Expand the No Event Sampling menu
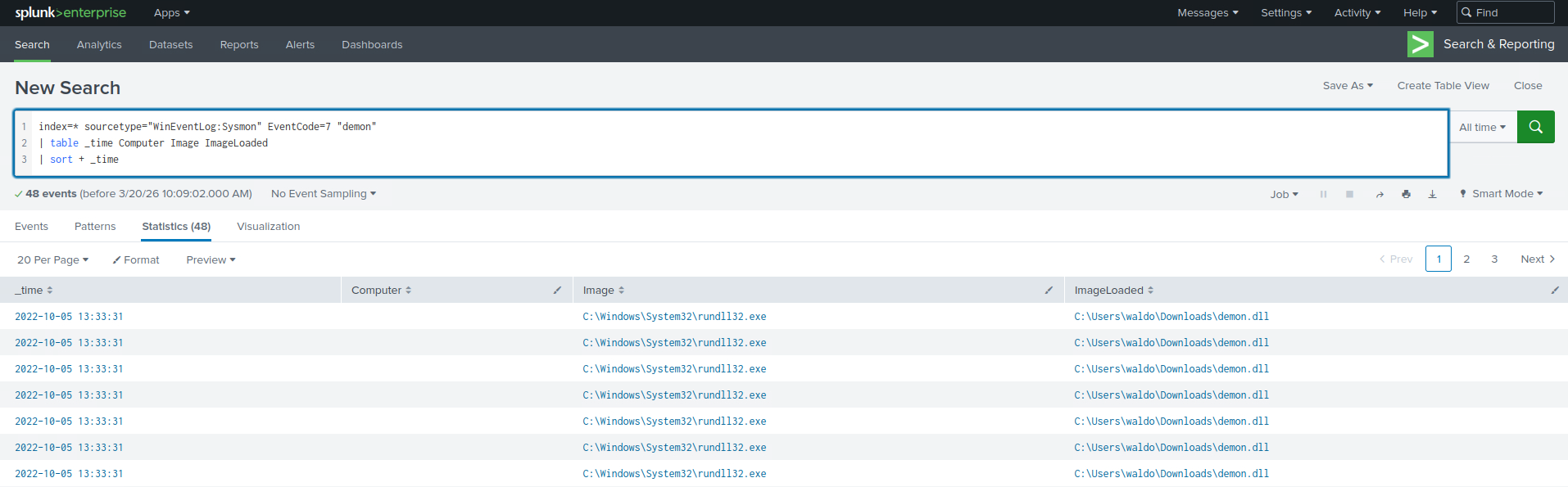1568x487 pixels. (323, 194)
